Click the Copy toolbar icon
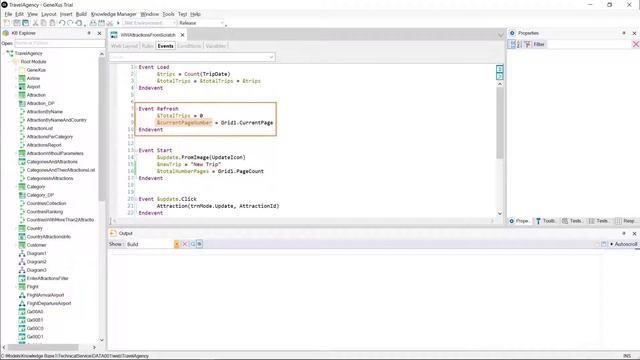 coord(44,23)
